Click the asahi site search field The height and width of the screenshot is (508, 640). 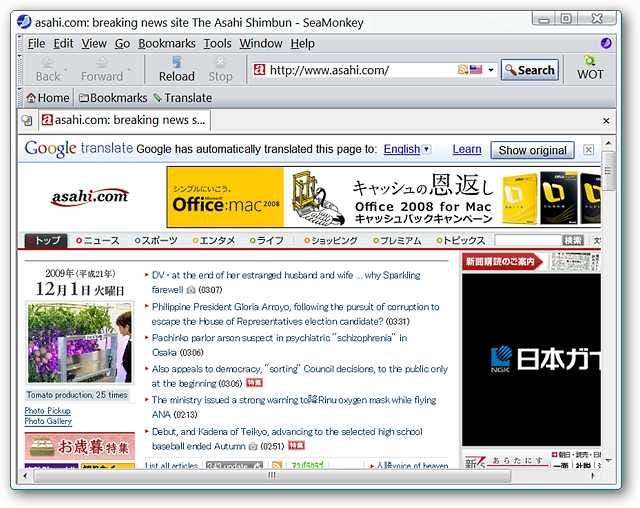point(528,240)
